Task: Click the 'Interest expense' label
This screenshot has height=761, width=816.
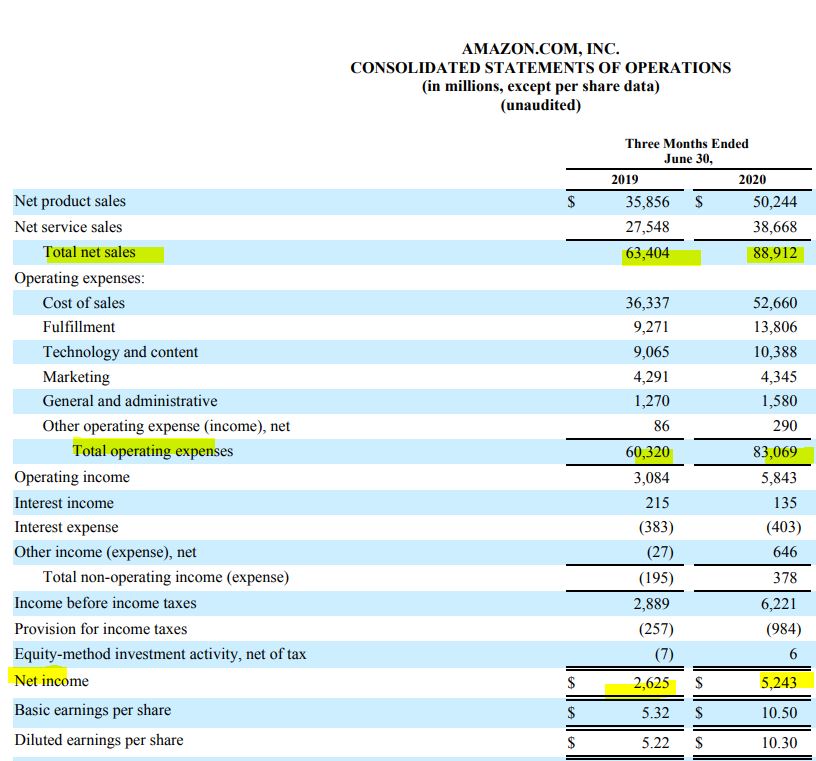Action: coord(67,527)
